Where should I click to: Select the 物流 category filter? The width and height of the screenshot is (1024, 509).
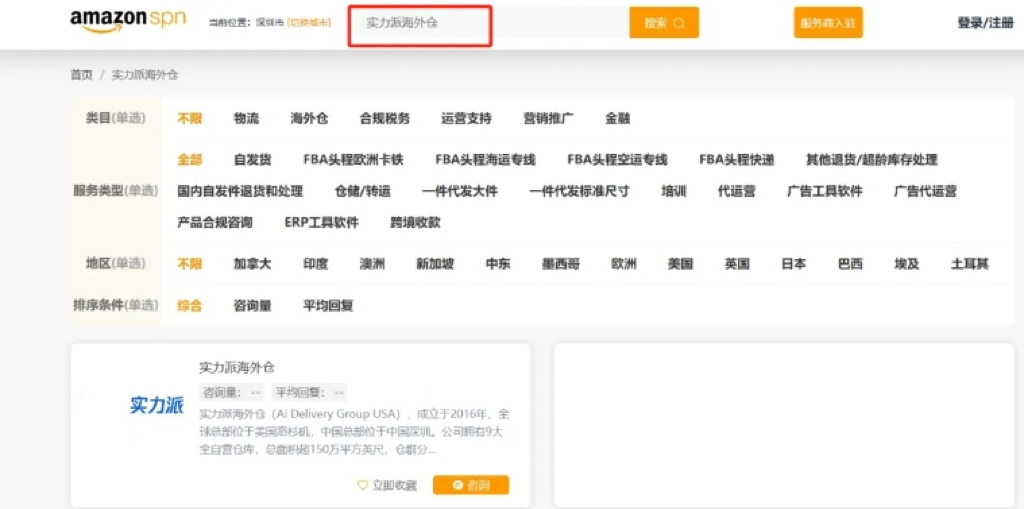click(246, 118)
